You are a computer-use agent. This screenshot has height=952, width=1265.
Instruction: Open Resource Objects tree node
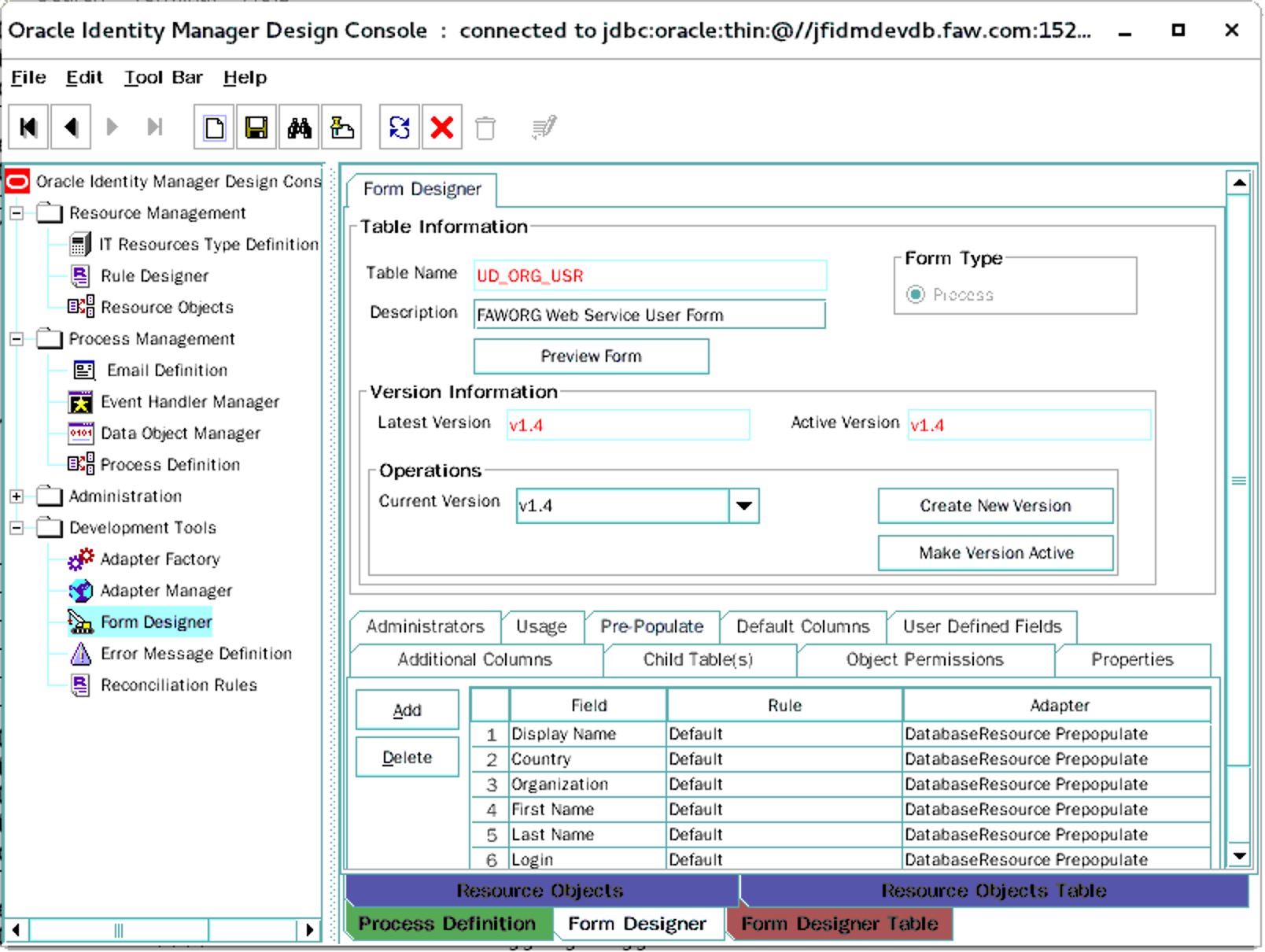click(167, 308)
